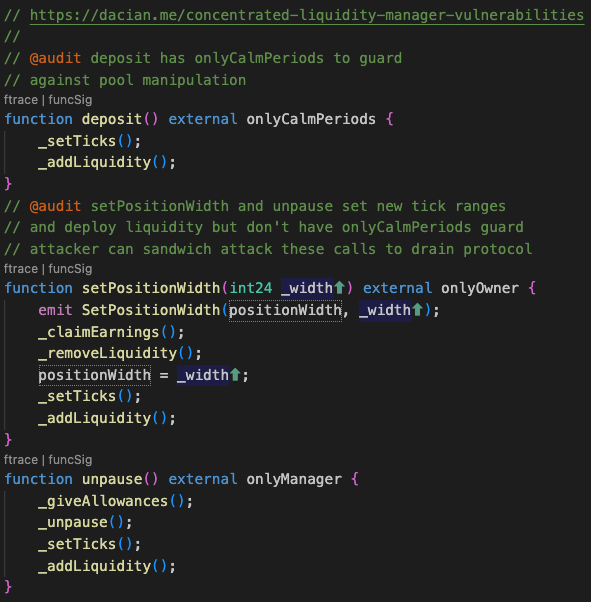The height and width of the screenshot is (602, 591).
Task: Click the external keyword of unpause
Action: click(203, 479)
